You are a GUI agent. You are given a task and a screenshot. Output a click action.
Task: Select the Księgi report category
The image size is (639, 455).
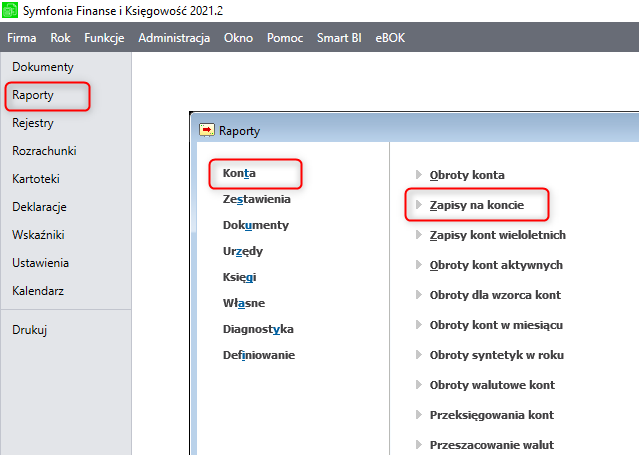coord(240,277)
